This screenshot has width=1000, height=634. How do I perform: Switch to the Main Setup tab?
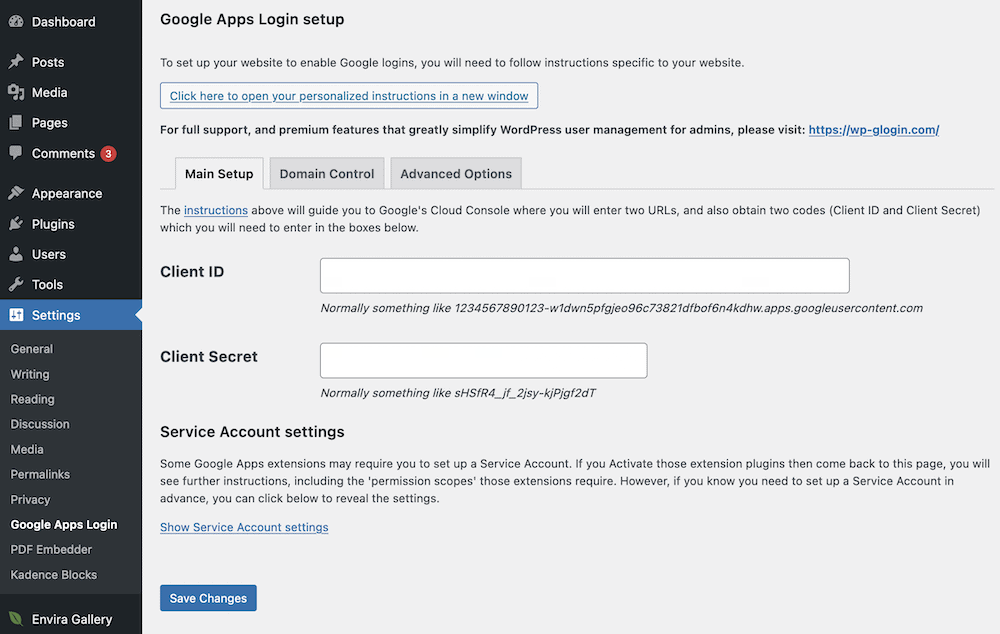[219, 173]
